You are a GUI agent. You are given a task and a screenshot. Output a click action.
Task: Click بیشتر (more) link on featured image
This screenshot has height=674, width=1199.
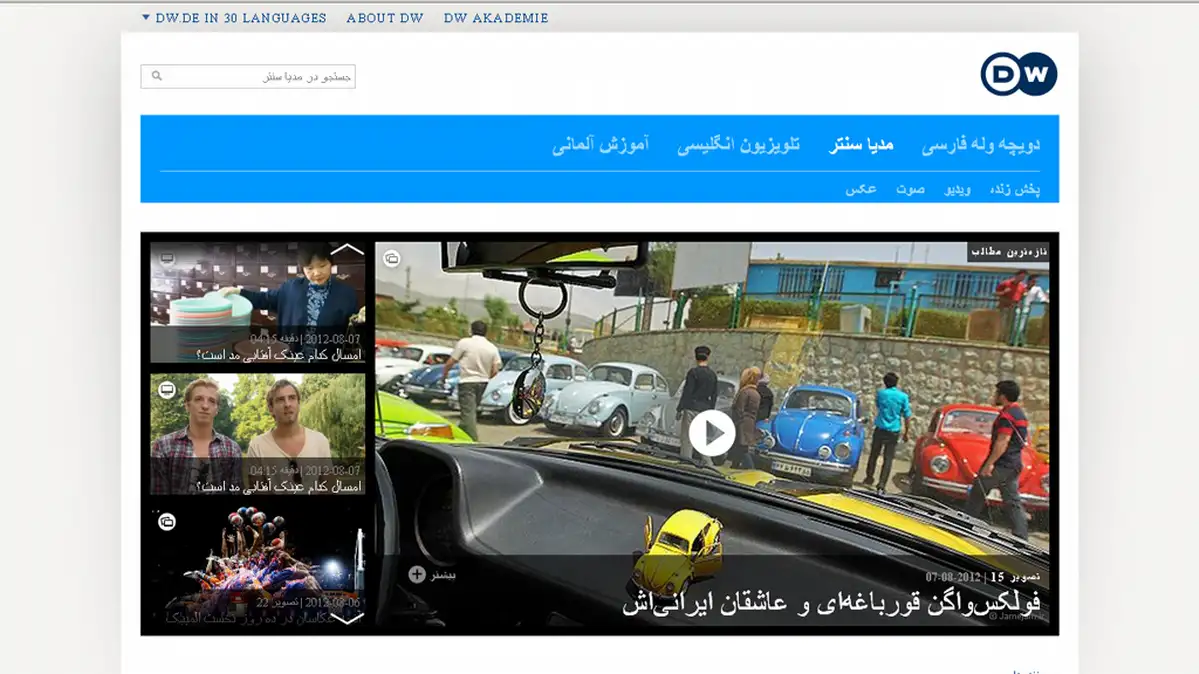pyautogui.click(x=443, y=575)
